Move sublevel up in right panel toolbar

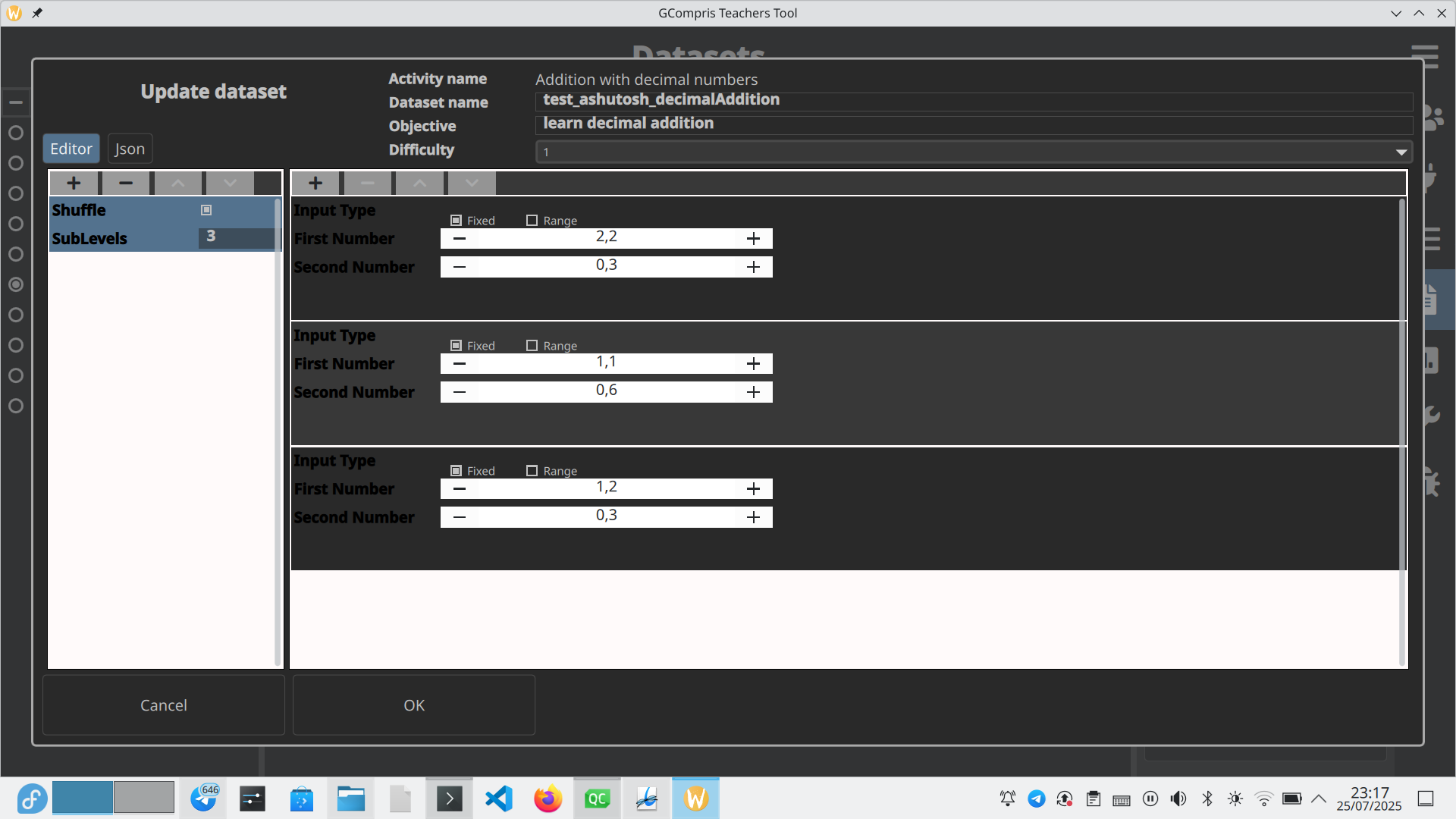[x=420, y=183]
